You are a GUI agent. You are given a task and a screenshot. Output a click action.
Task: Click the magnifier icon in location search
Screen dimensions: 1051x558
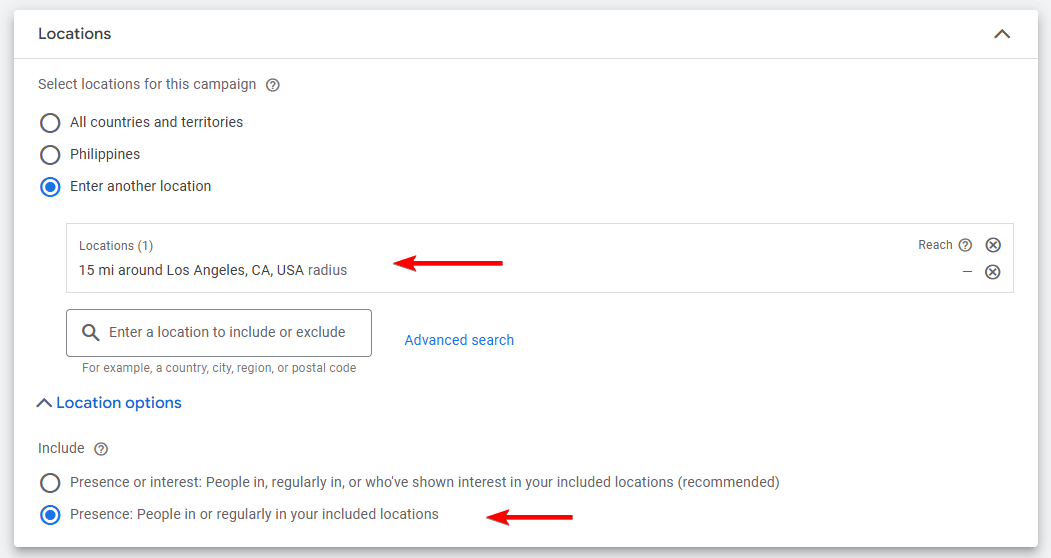click(x=91, y=333)
